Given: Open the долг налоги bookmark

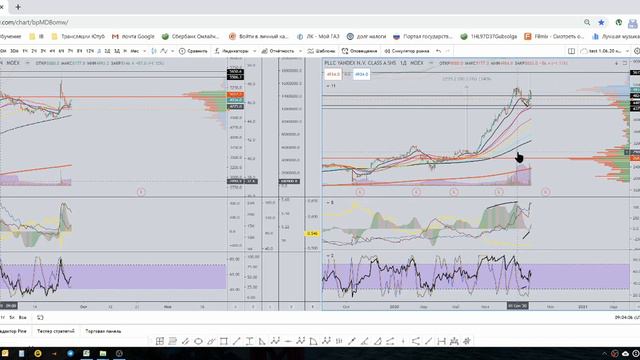Looking at the screenshot, I should tap(366, 36).
